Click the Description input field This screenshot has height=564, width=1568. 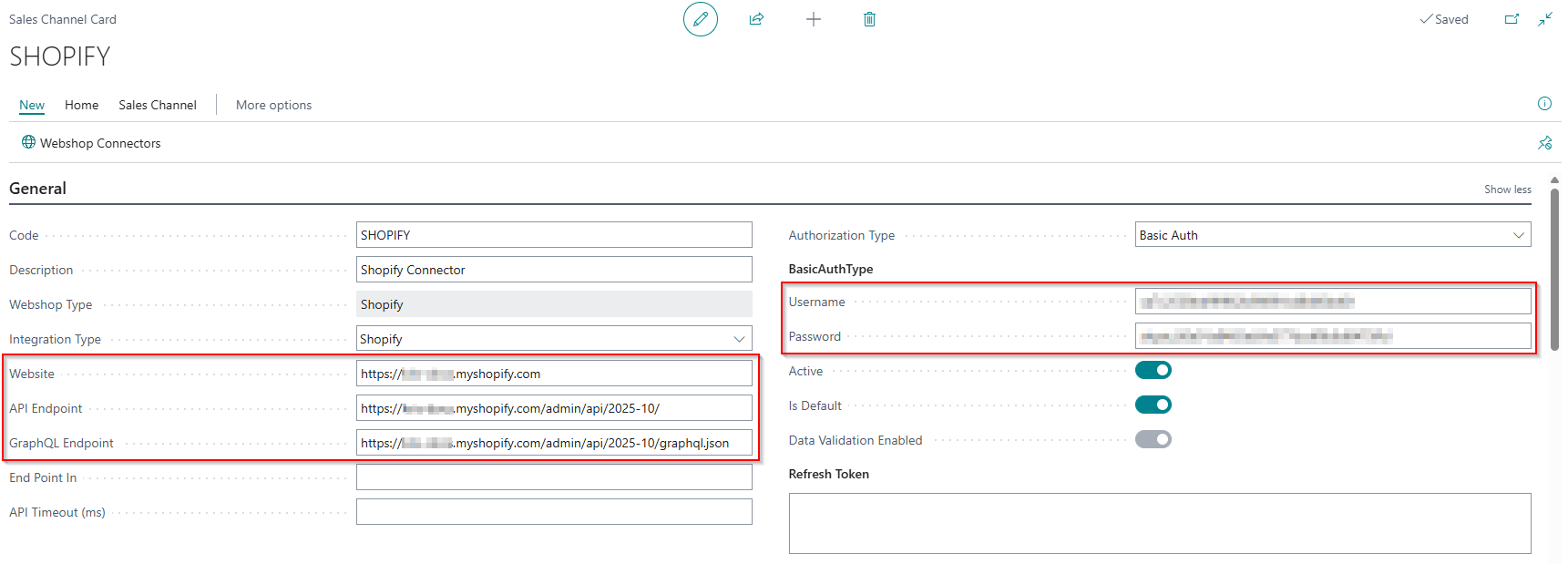coord(554,270)
